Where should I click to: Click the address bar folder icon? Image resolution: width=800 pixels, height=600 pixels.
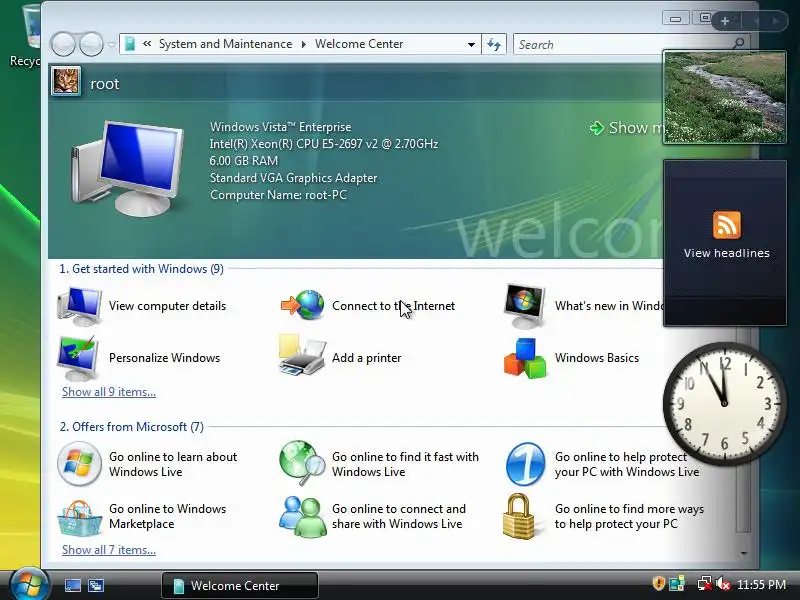(130, 44)
